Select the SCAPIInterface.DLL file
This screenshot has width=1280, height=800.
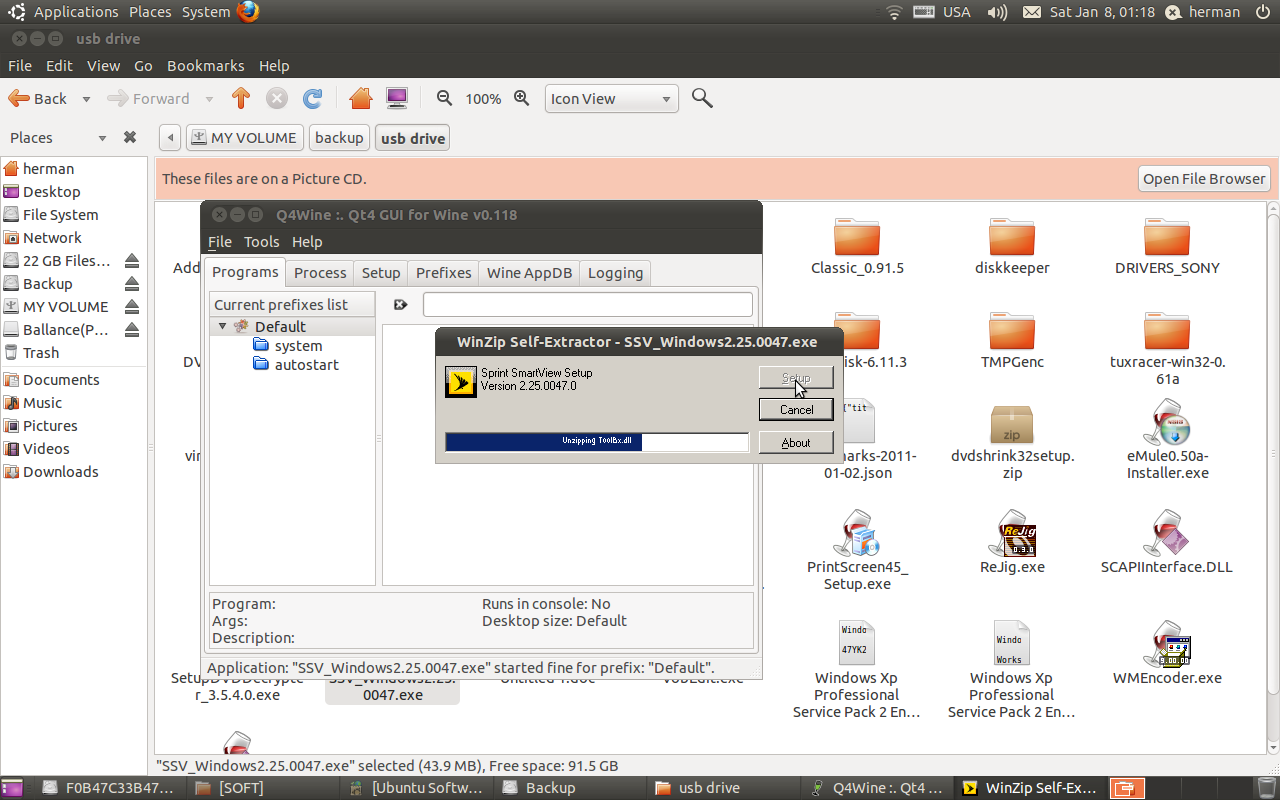(x=1167, y=542)
